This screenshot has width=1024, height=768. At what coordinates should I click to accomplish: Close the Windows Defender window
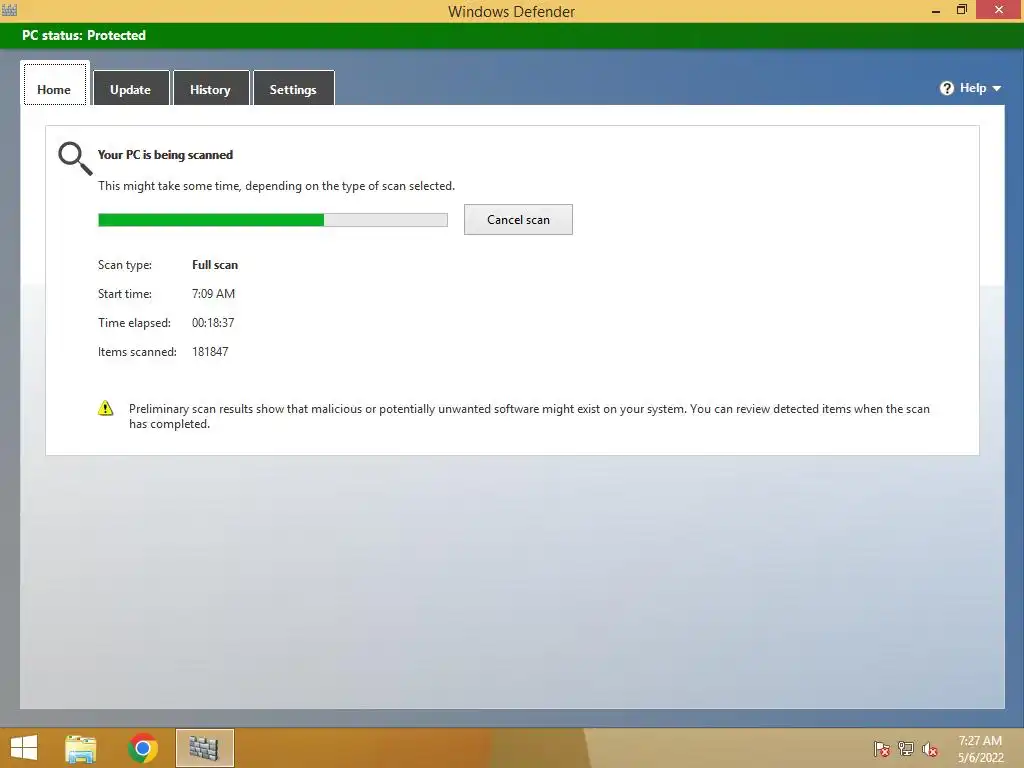[999, 10]
